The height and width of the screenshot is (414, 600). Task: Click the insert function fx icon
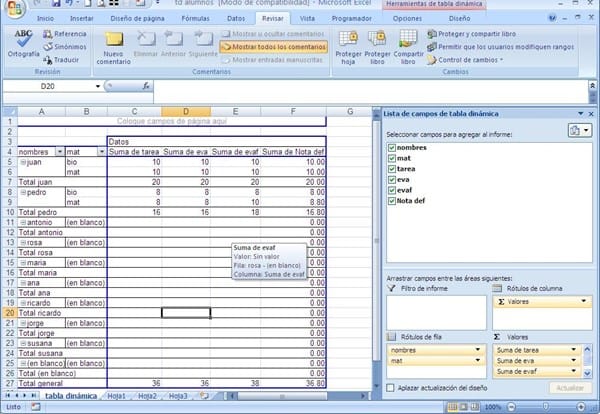pos(146,86)
